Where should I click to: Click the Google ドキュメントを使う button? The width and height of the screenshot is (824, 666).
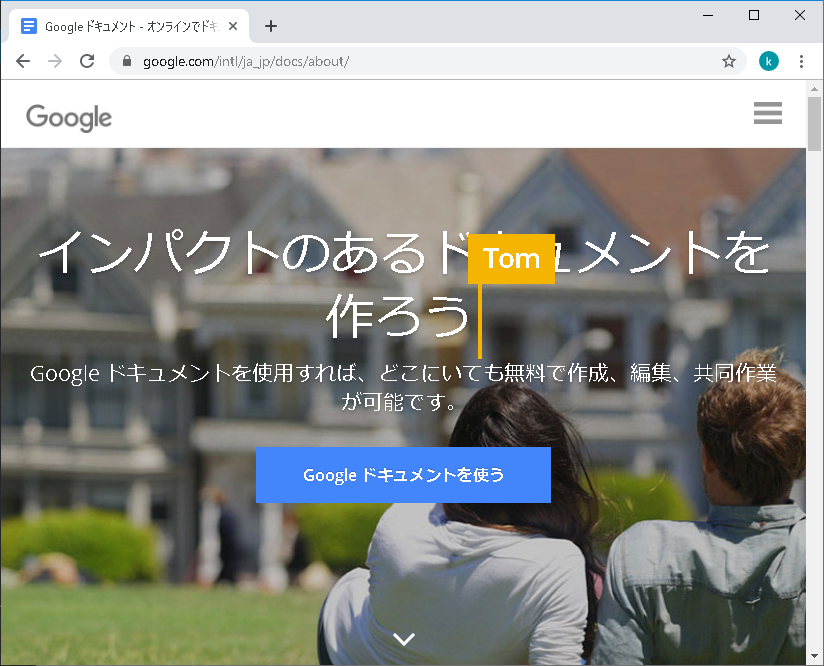pyautogui.click(x=403, y=475)
